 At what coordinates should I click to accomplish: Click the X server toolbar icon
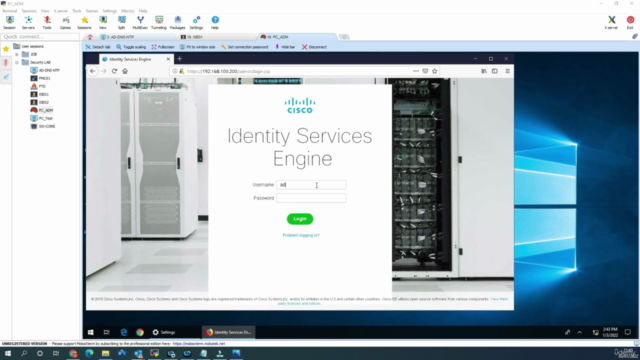(611, 22)
